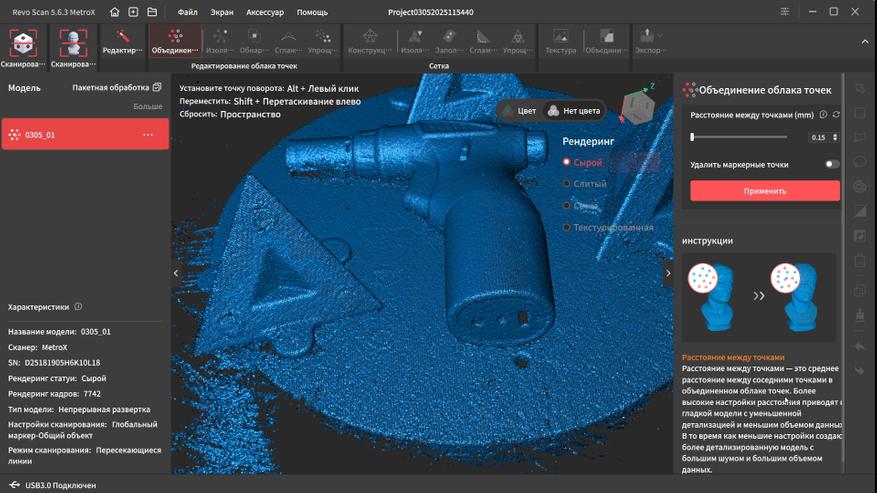The width and height of the screenshot is (877, 493).
Task: Select the Редактир... edit tool in toolbar
Action: pyautogui.click(x=123, y=41)
